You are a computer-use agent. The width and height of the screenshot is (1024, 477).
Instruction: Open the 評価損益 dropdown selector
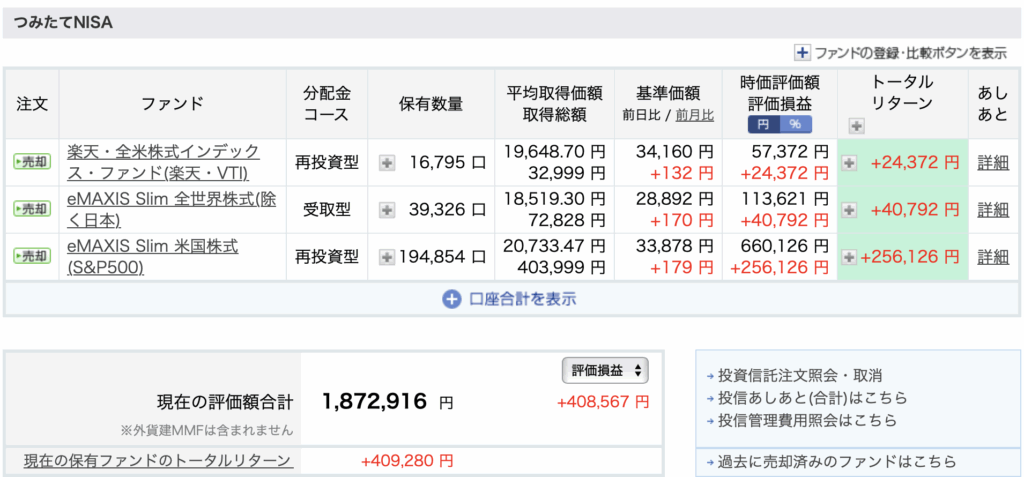click(x=605, y=370)
